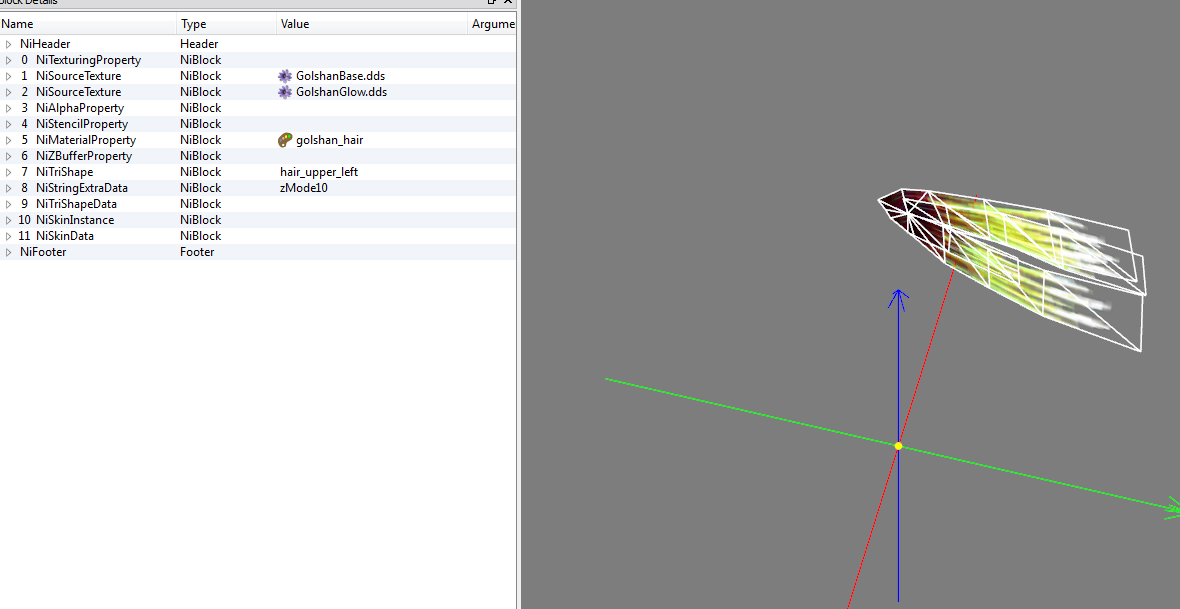Image resolution: width=1180 pixels, height=609 pixels.
Task: Expand block 11 NiSkinData
Action: point(8,236)
